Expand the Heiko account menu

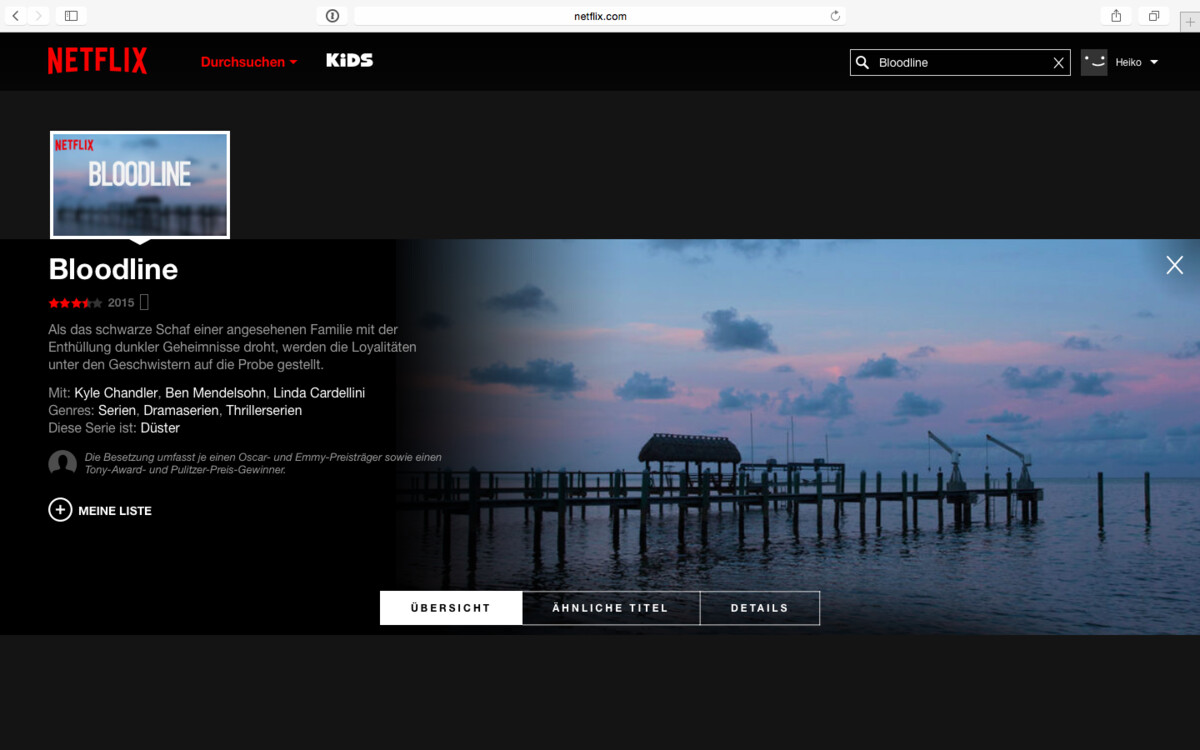pos(1137,62)
